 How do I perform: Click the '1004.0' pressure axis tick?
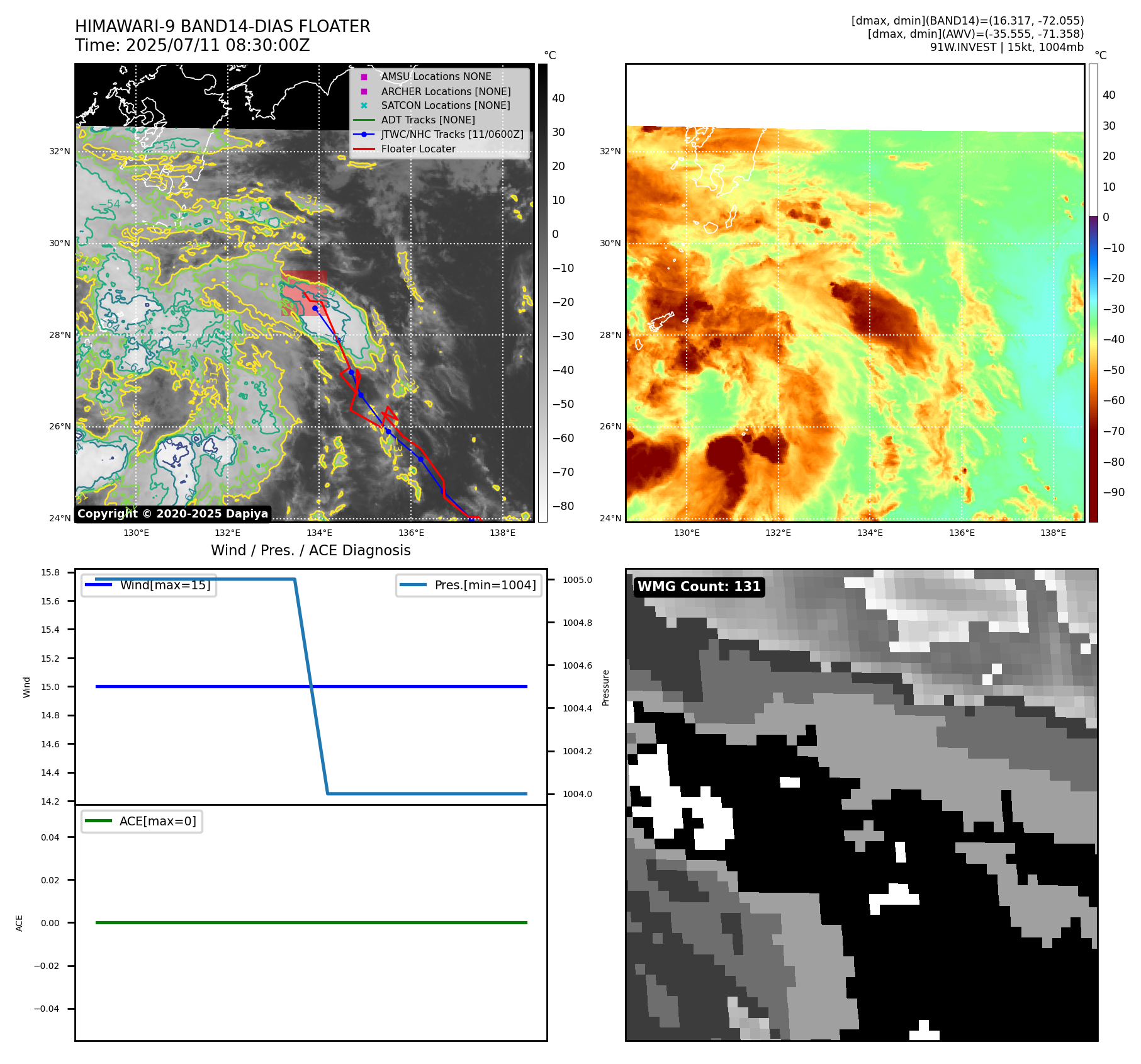click(577, 794)
